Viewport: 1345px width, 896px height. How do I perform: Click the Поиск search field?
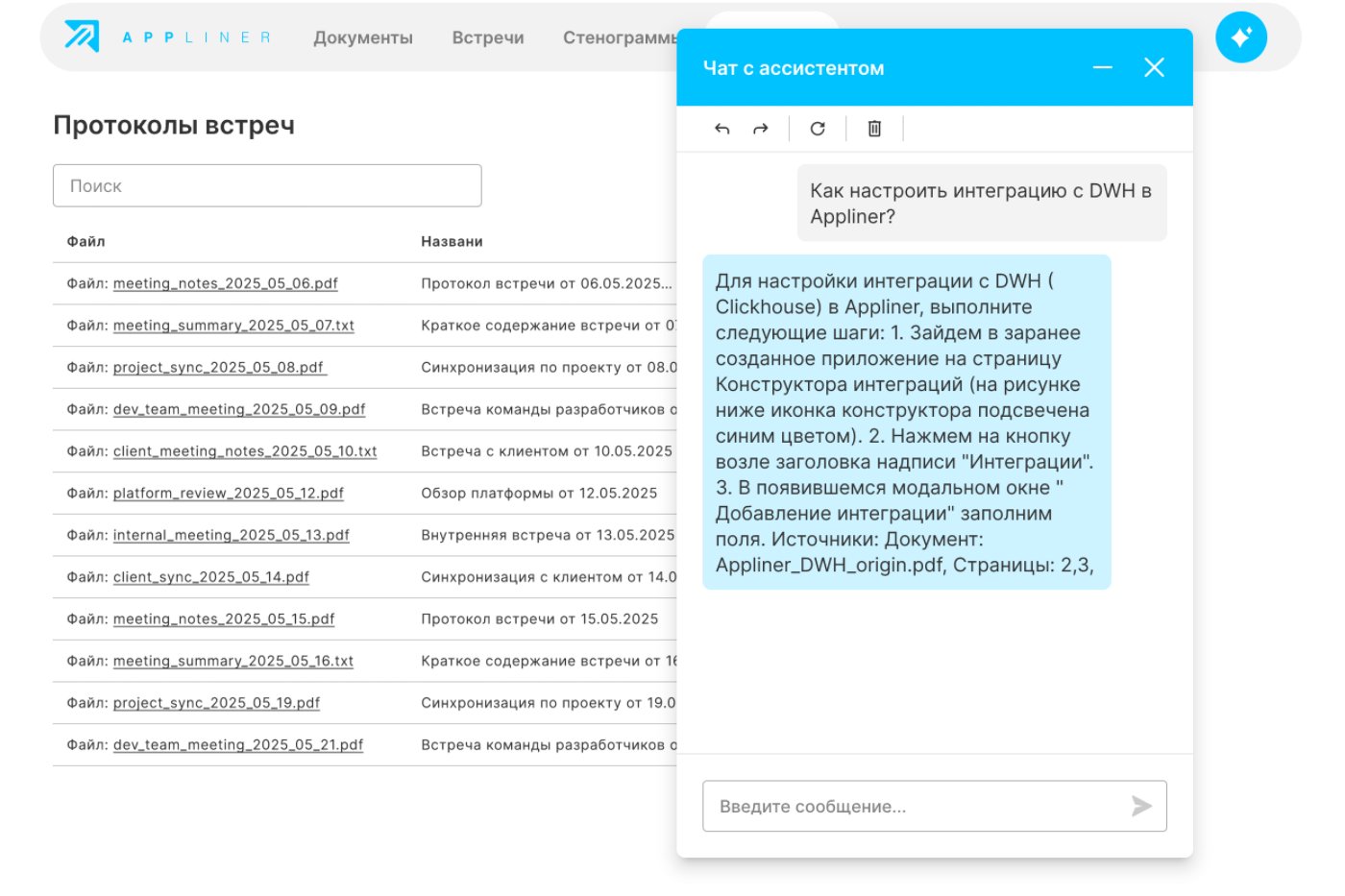[x=267, y=185]
